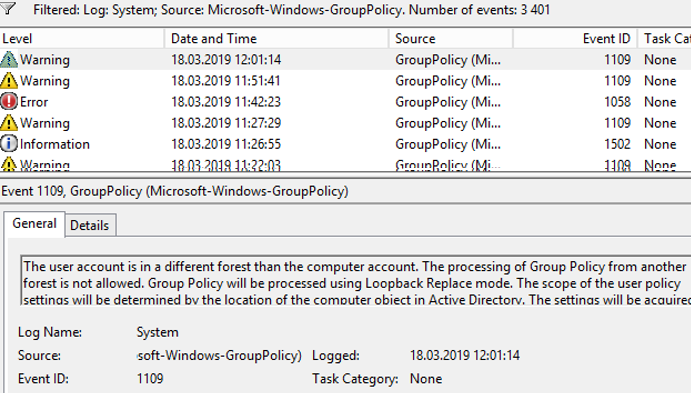Click the Event ID value 1109 in details
The image size is (691, 393).
(x=150, y=378)
